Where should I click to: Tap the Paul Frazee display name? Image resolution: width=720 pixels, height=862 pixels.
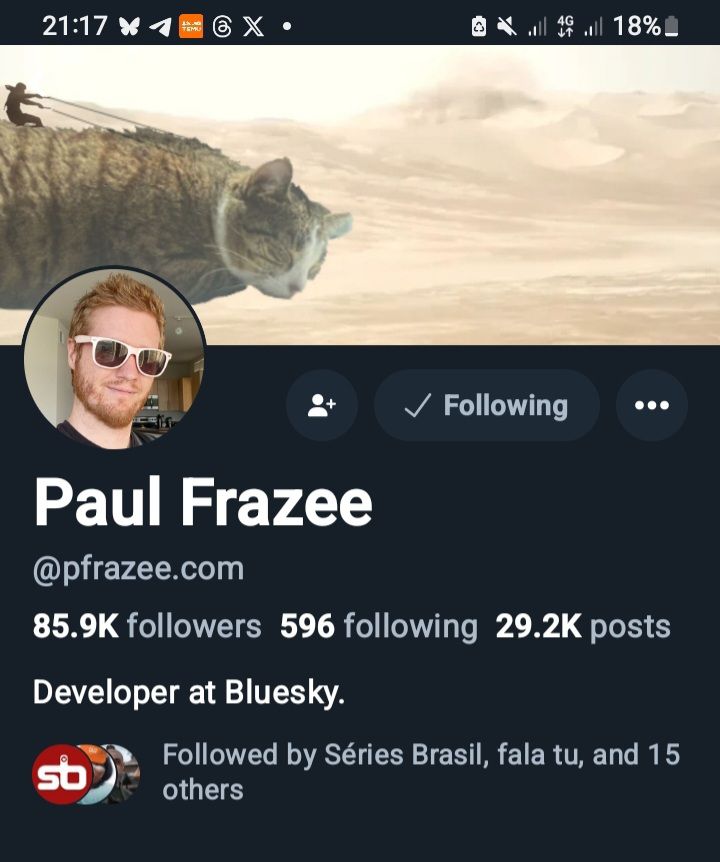203,502
